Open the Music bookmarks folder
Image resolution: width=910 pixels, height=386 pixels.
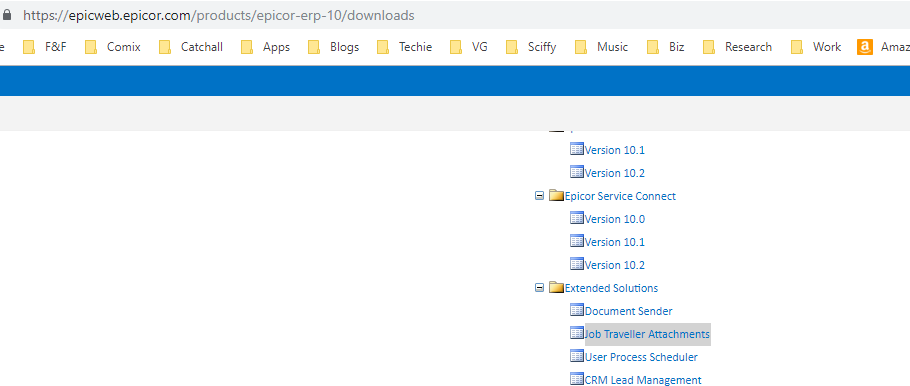point(602,47)
